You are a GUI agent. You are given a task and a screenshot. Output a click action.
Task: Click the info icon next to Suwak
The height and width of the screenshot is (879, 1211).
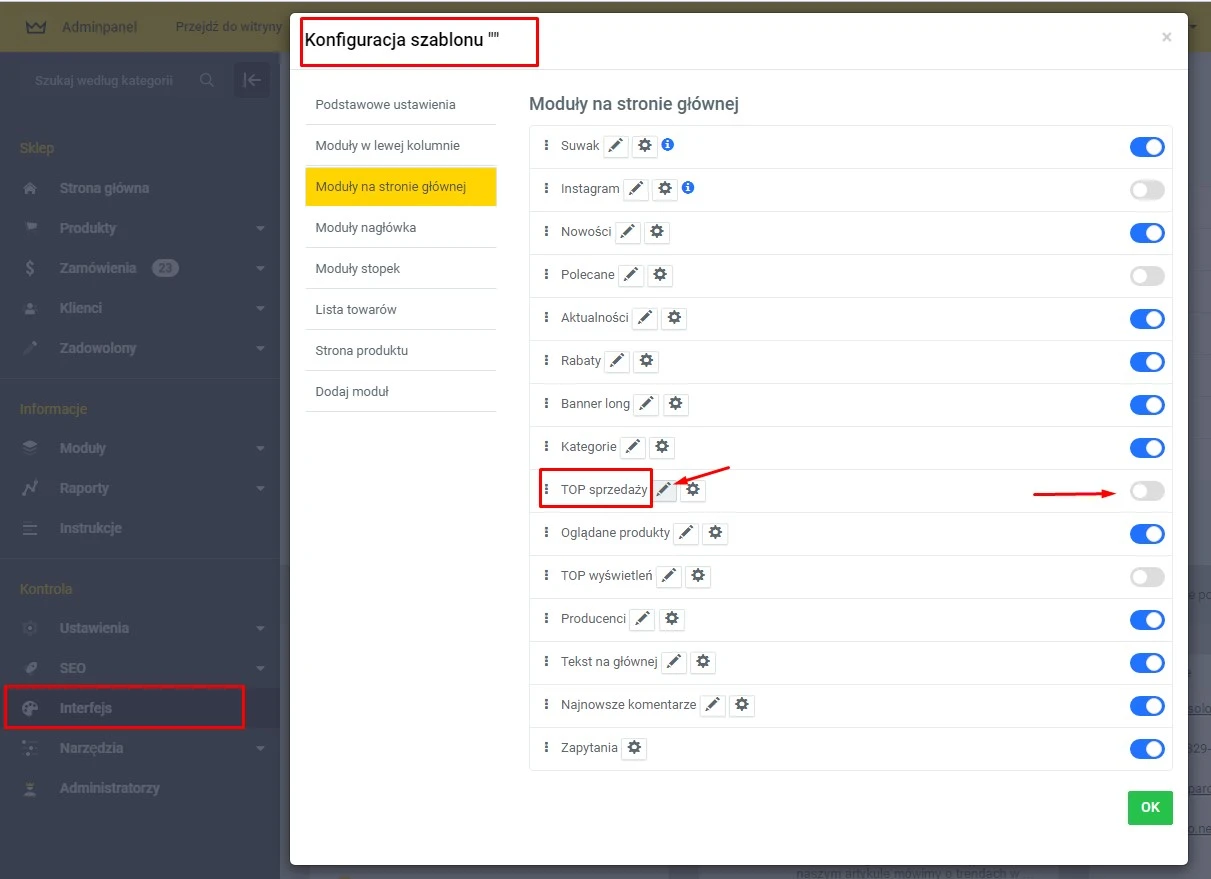tap(667, 146)
